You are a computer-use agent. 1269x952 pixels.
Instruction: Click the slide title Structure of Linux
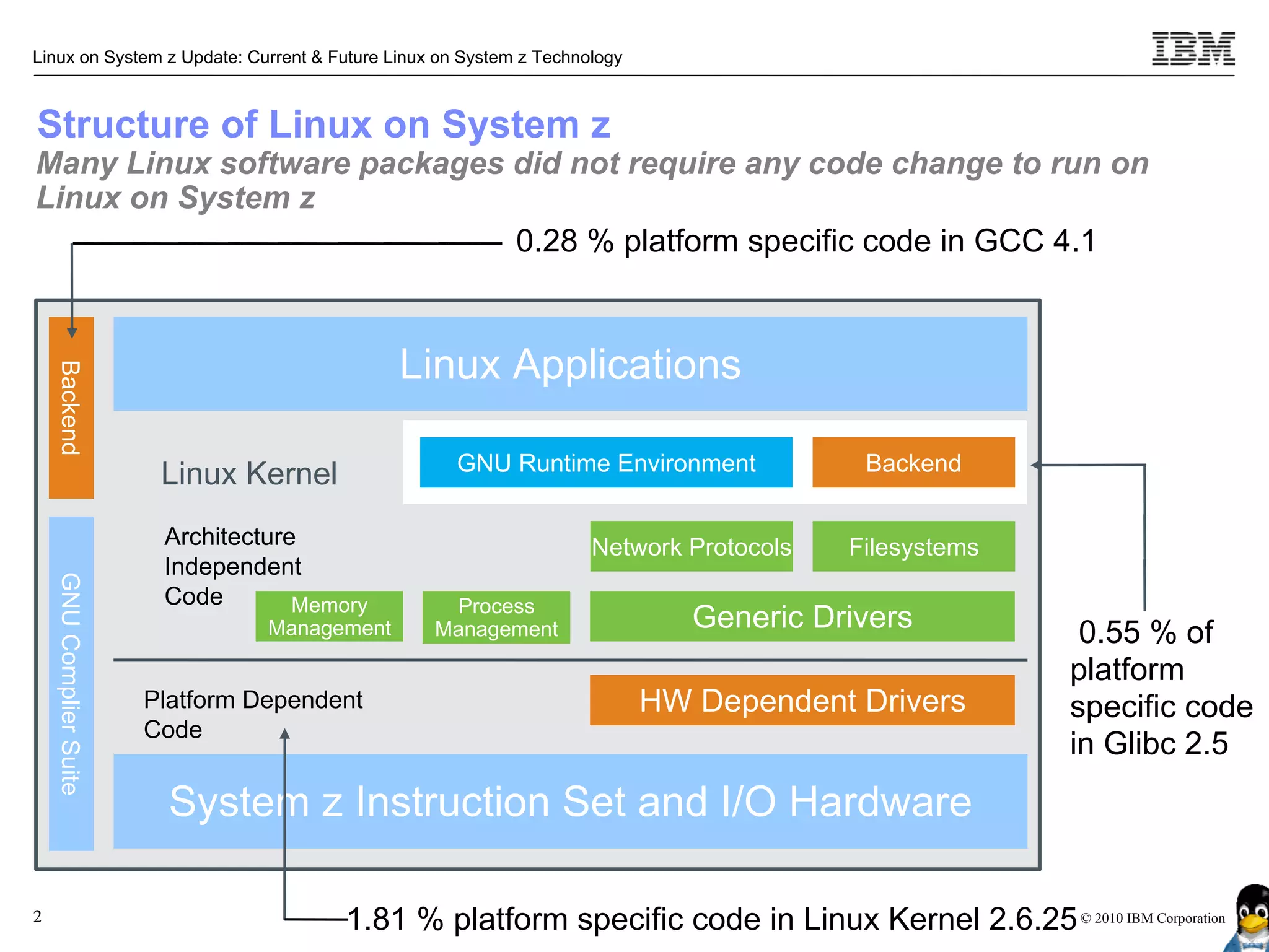click(323, 124)
